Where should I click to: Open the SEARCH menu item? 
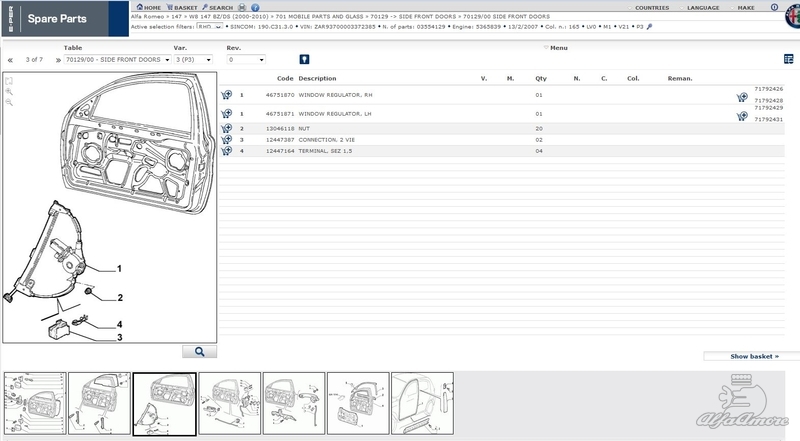(x=217, y=7)
